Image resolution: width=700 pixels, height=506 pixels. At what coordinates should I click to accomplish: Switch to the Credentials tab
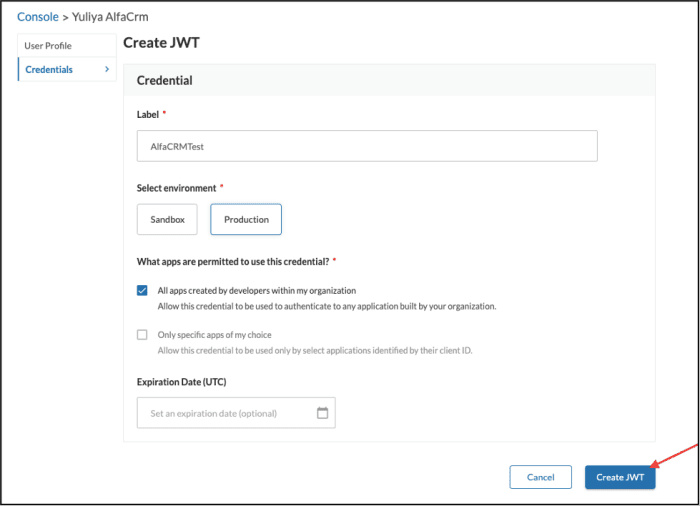pyautogui.click(x=67, y=69)
